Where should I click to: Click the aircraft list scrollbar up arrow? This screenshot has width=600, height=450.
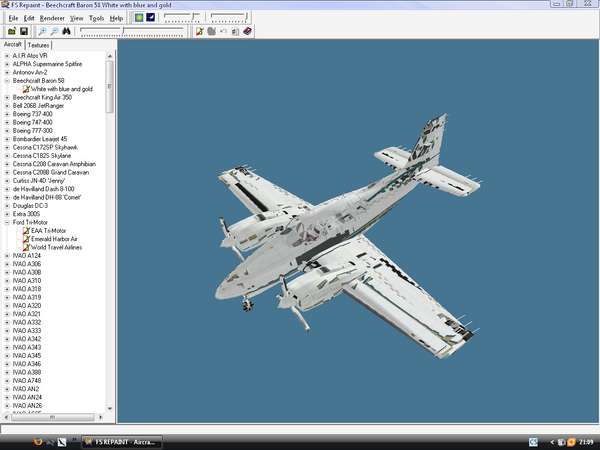point(110,56)
